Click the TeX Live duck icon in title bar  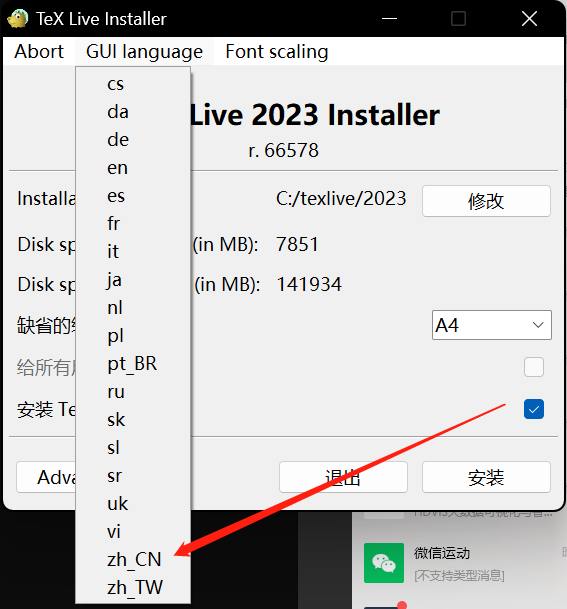tap(17, 18)
